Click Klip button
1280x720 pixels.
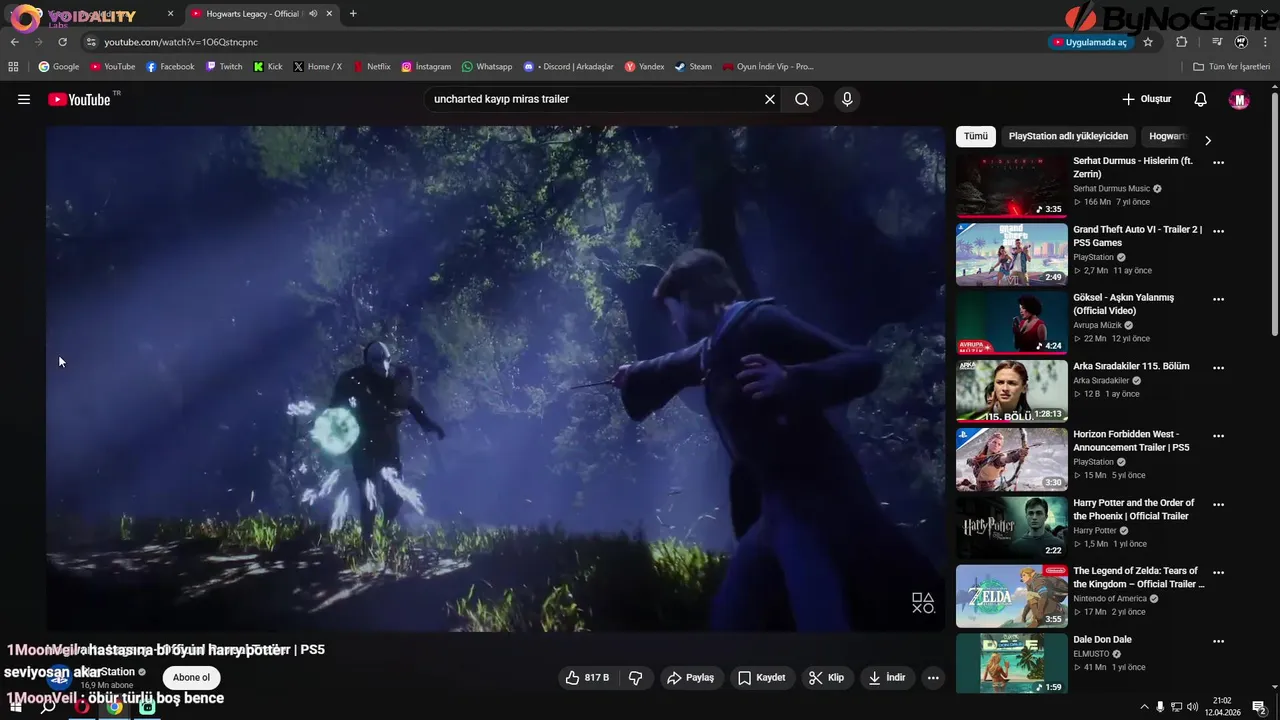(826, 678)
